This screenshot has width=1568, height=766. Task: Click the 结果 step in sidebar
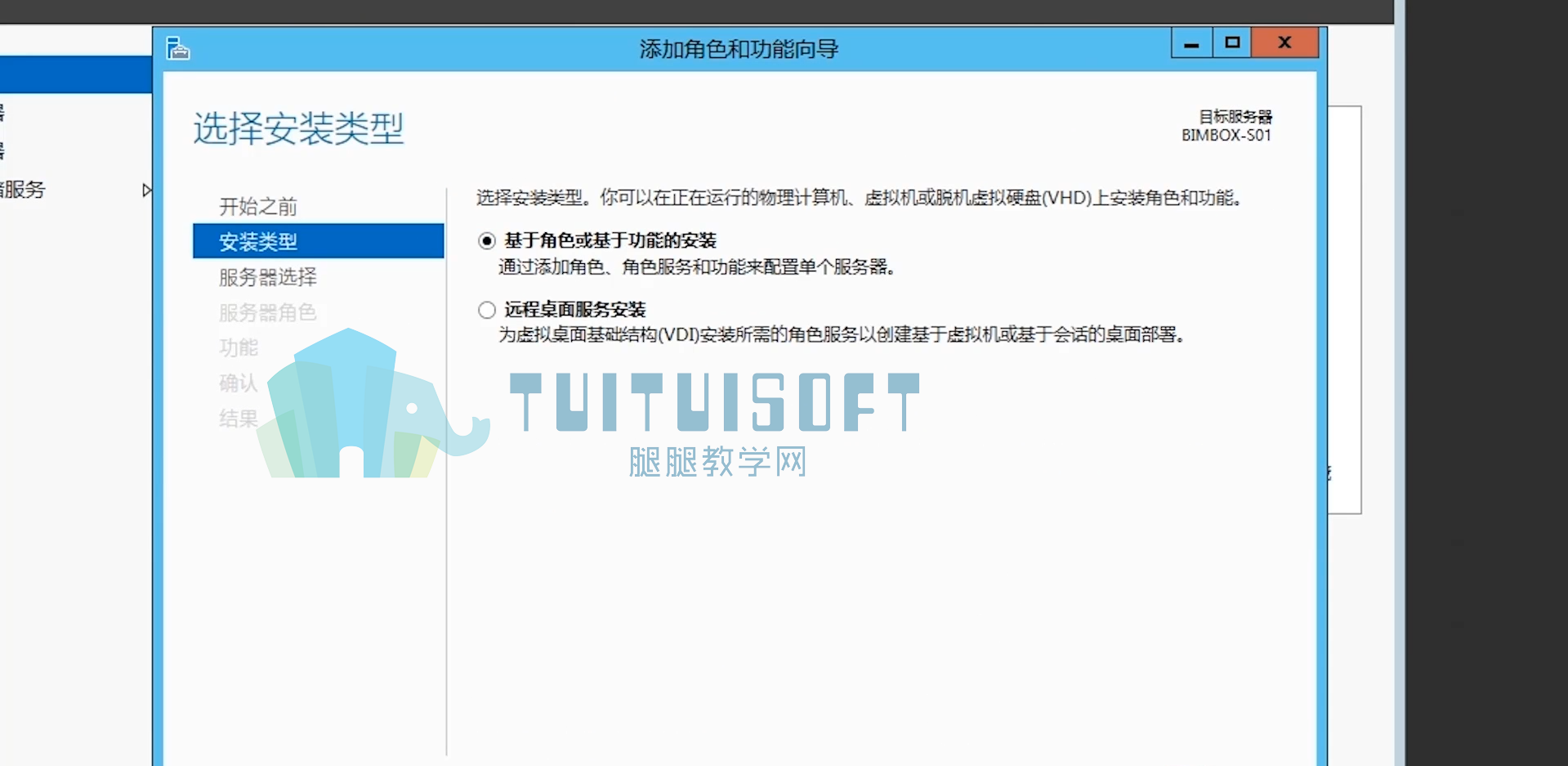coord(239,419)
